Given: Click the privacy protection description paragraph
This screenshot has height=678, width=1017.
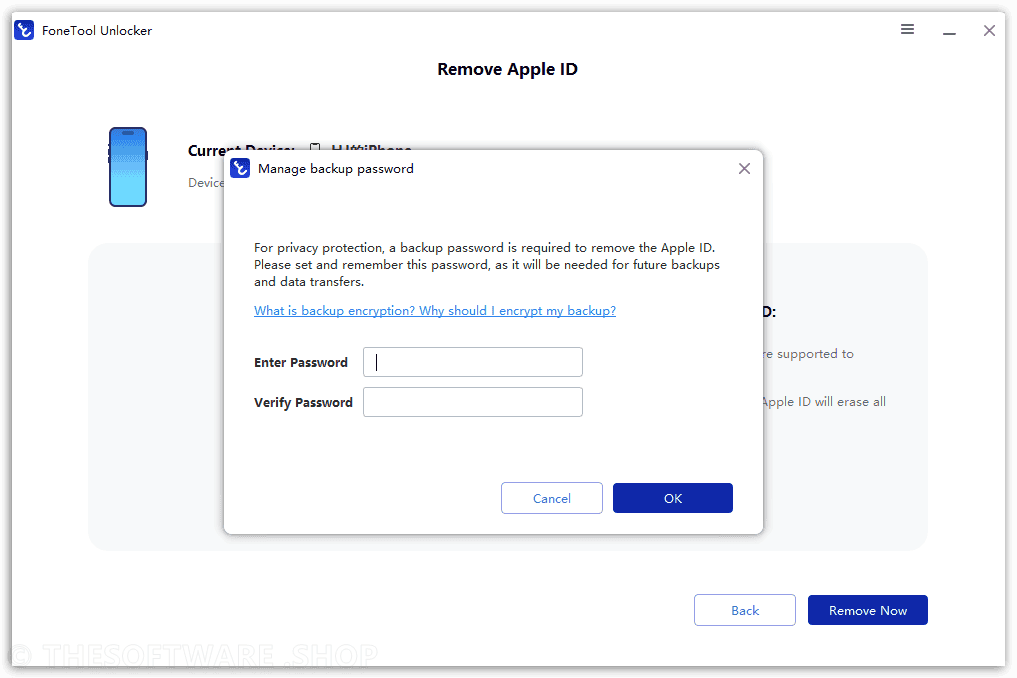Looking at the screenshot, I should pyautogui.click(x=487, y=265).
